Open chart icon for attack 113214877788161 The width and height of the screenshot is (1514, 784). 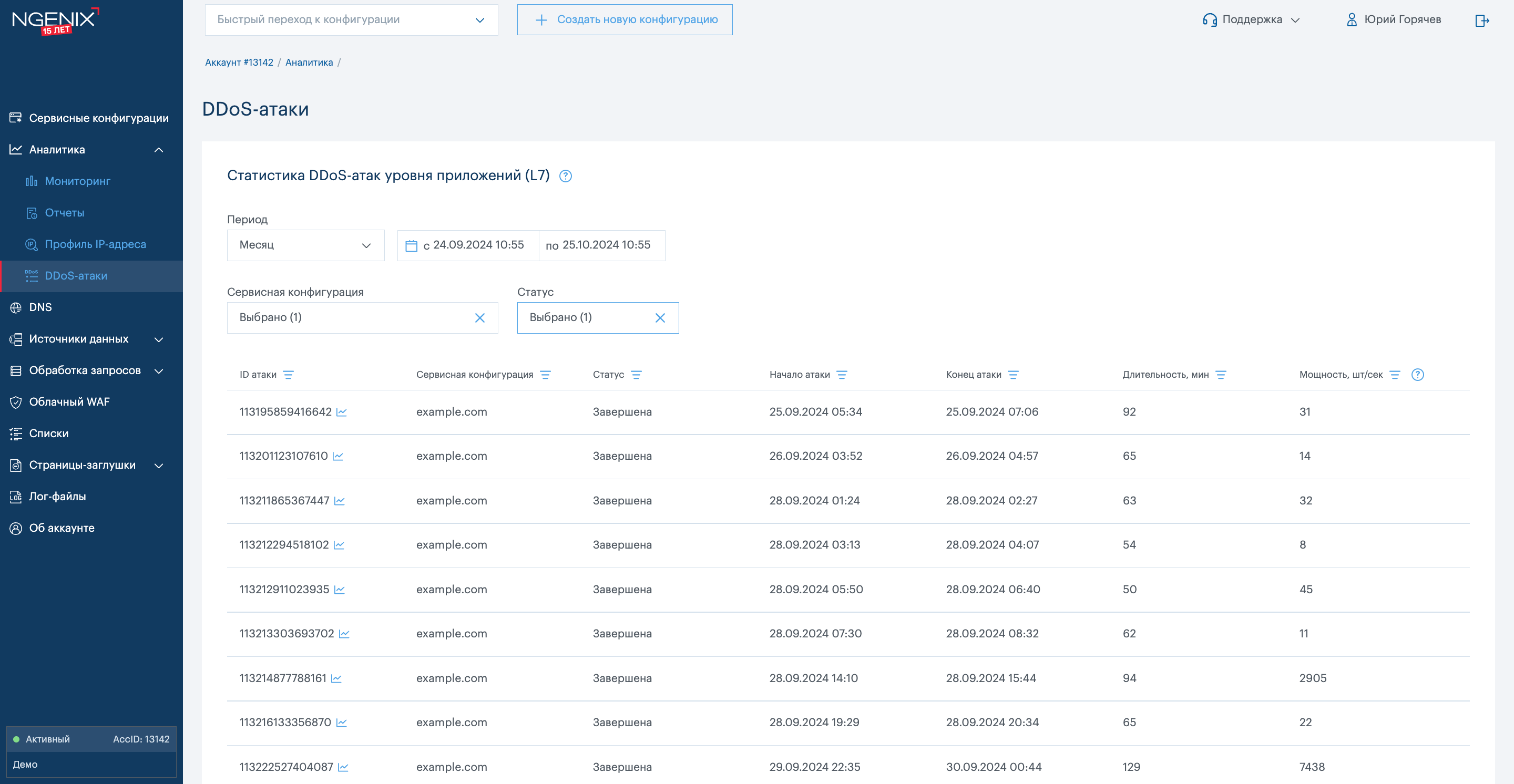[x=336, y=678]
